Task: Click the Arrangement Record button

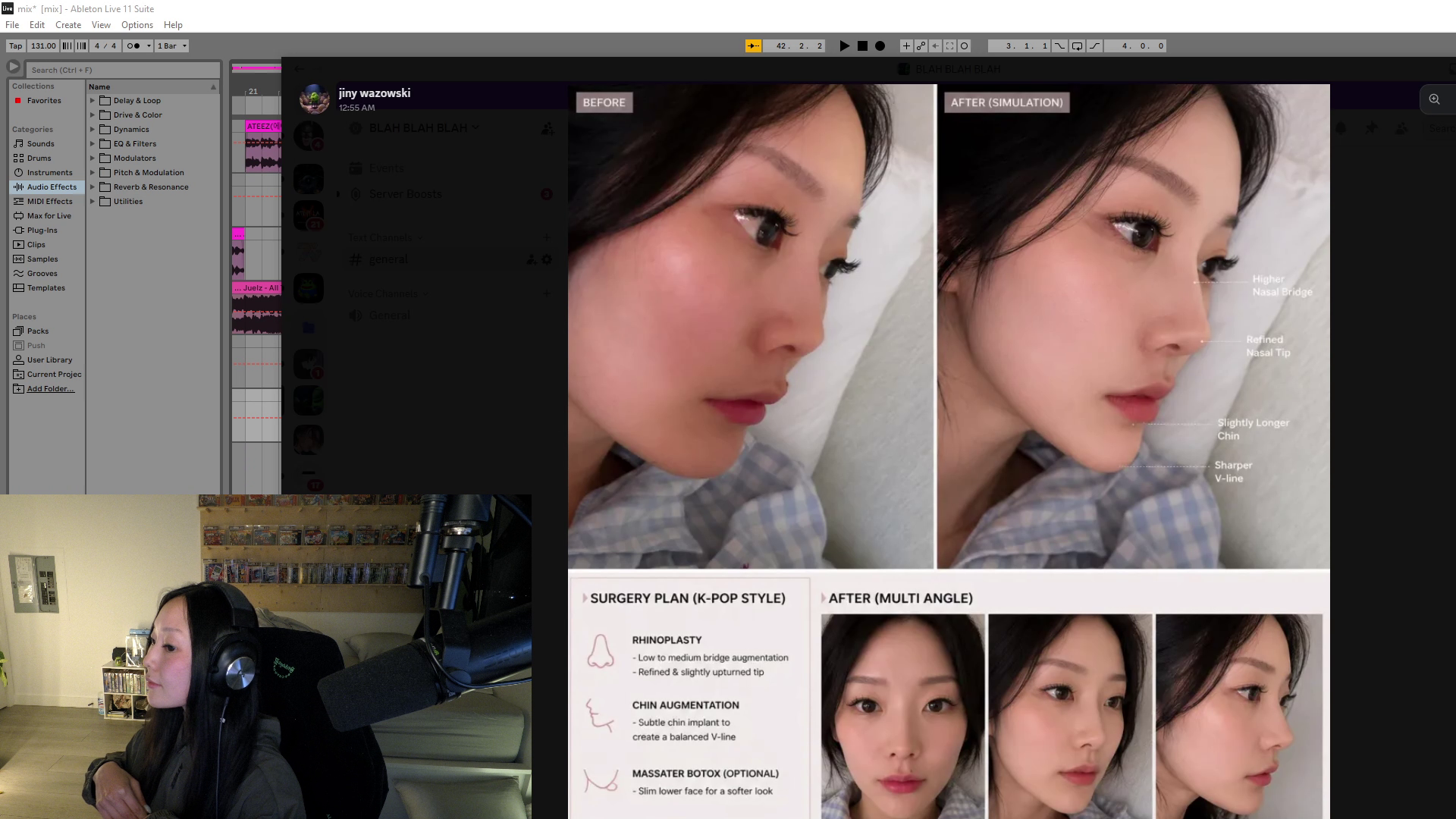Action: click(x=880, y=46)
